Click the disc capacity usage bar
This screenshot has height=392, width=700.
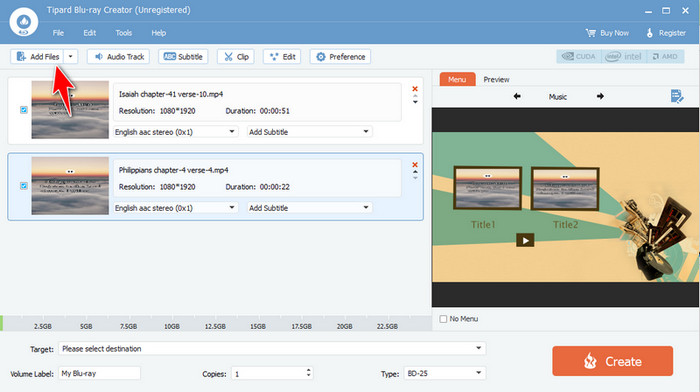pos(216,323)
